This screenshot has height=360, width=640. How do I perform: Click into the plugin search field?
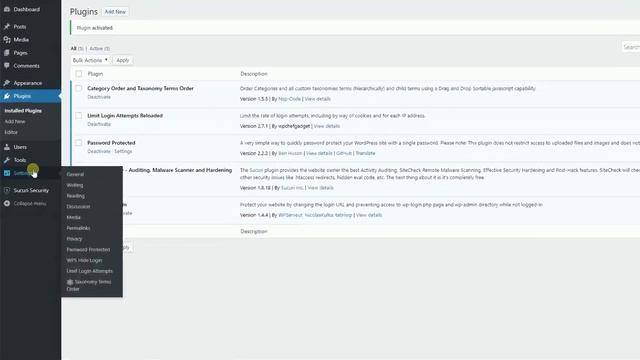click(631, 47)
